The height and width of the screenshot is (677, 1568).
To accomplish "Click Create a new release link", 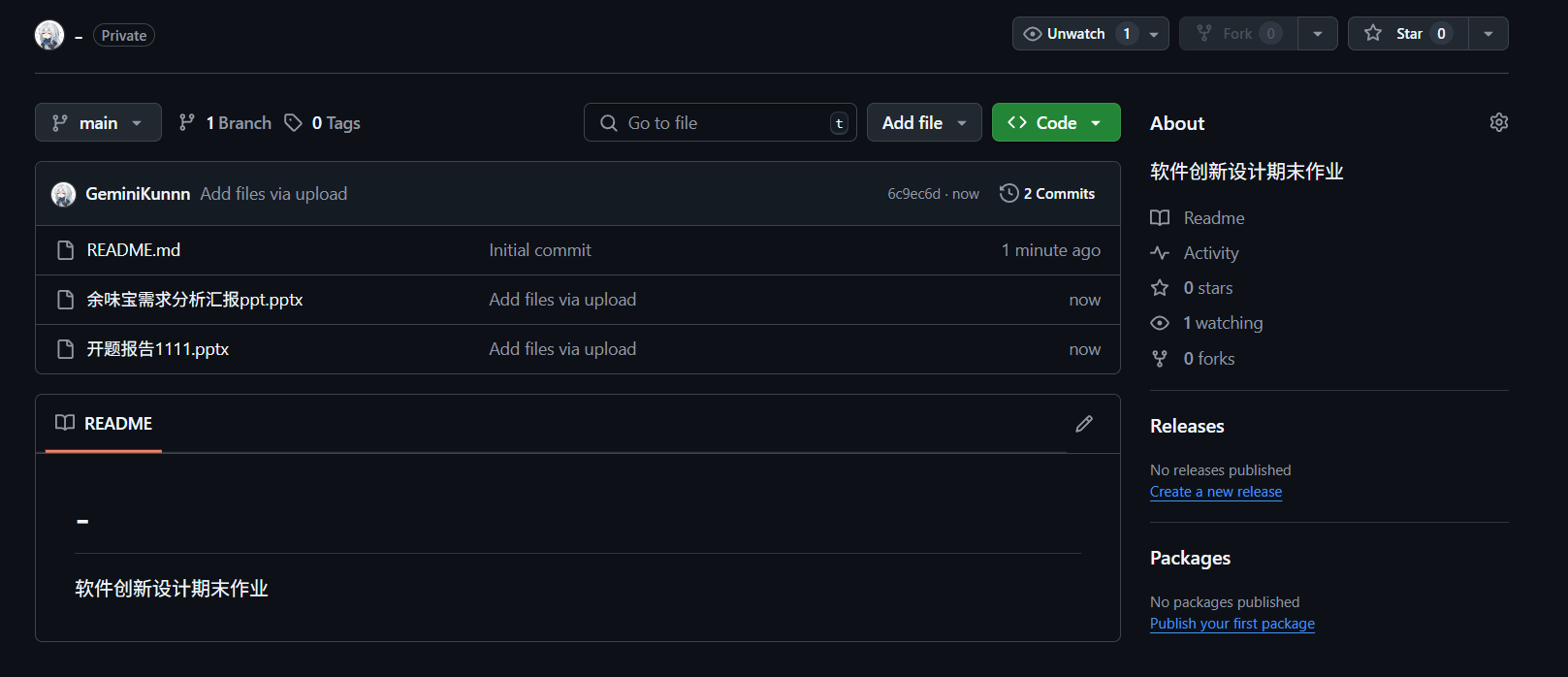I will [x=1215, y=492].
